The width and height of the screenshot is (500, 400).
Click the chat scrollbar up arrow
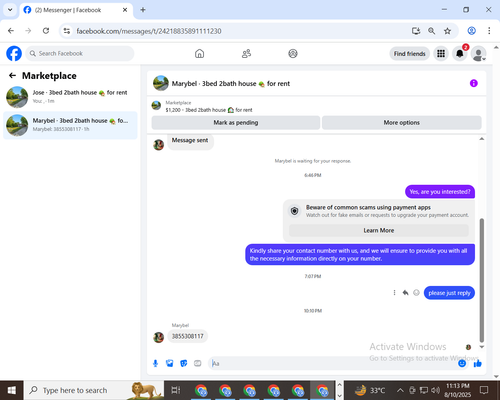pyautogui.click(x=482, y=139)
